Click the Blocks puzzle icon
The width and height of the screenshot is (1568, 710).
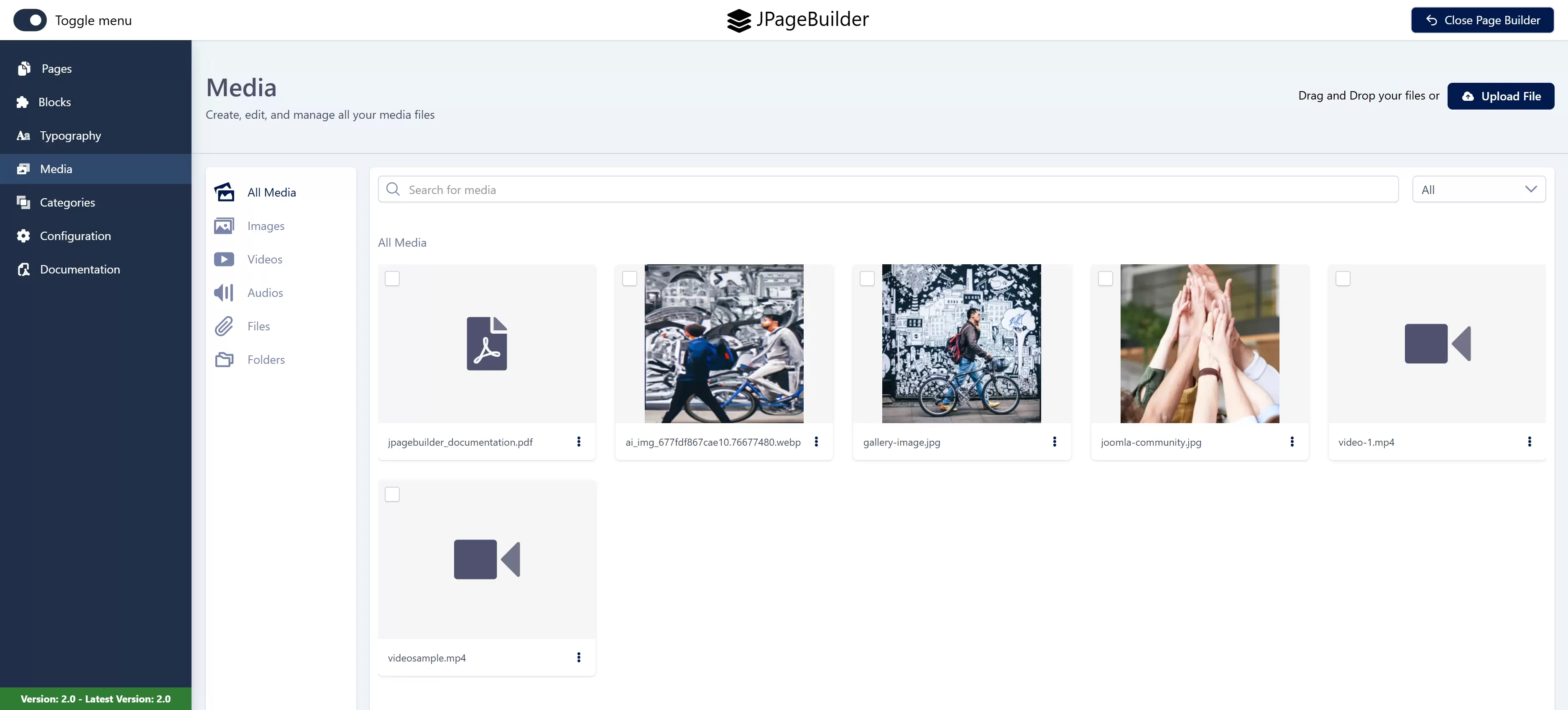(23, 102)
